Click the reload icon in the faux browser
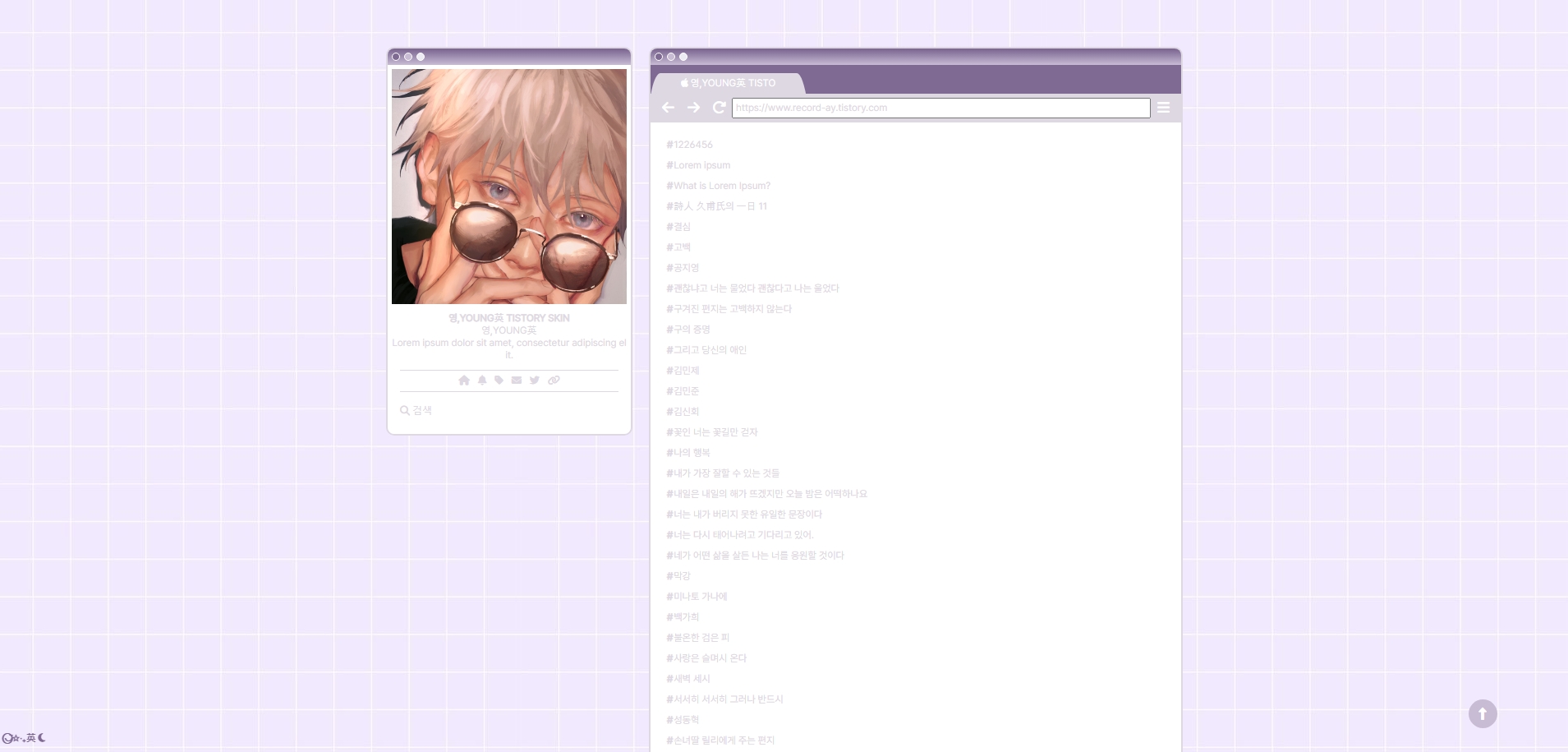This screenshot has width=1568, height=752. (x=719, y=108)
